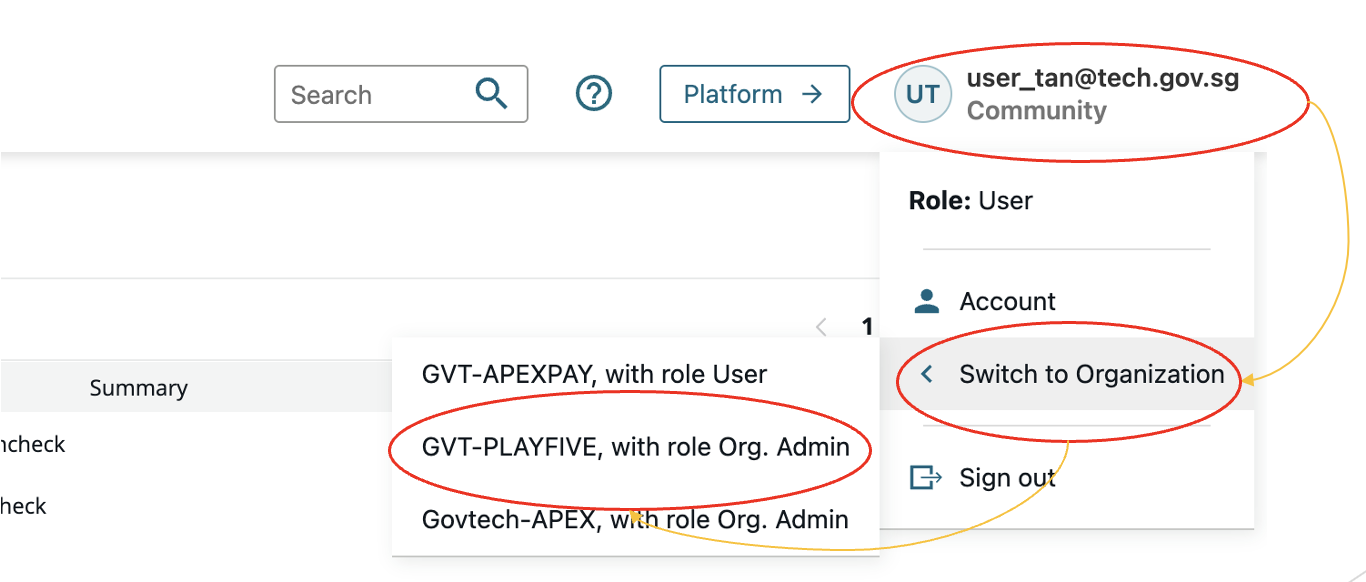Viewport: 1366px width, 582px height.
Task: Select Account from the user menu
Action: pyautogui.click(x=1007, y=300)
